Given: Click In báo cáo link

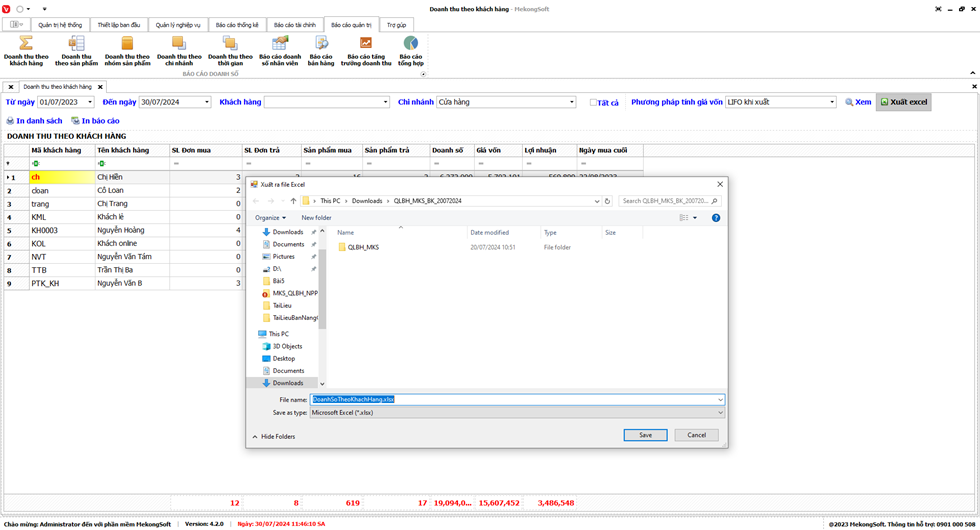Looking at the screenshot, I should click(x=101, y=121).
